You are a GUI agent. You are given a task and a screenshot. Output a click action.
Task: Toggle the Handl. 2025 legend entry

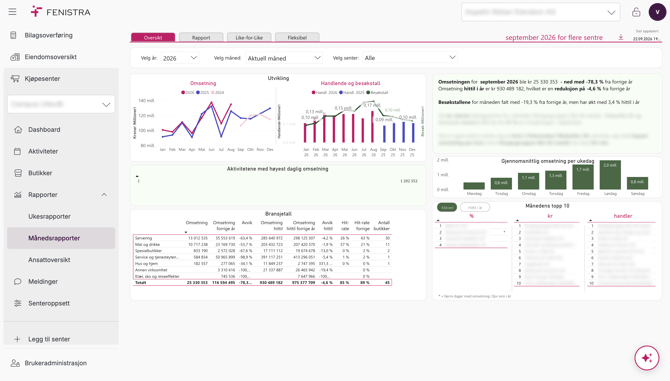(352, 92)
